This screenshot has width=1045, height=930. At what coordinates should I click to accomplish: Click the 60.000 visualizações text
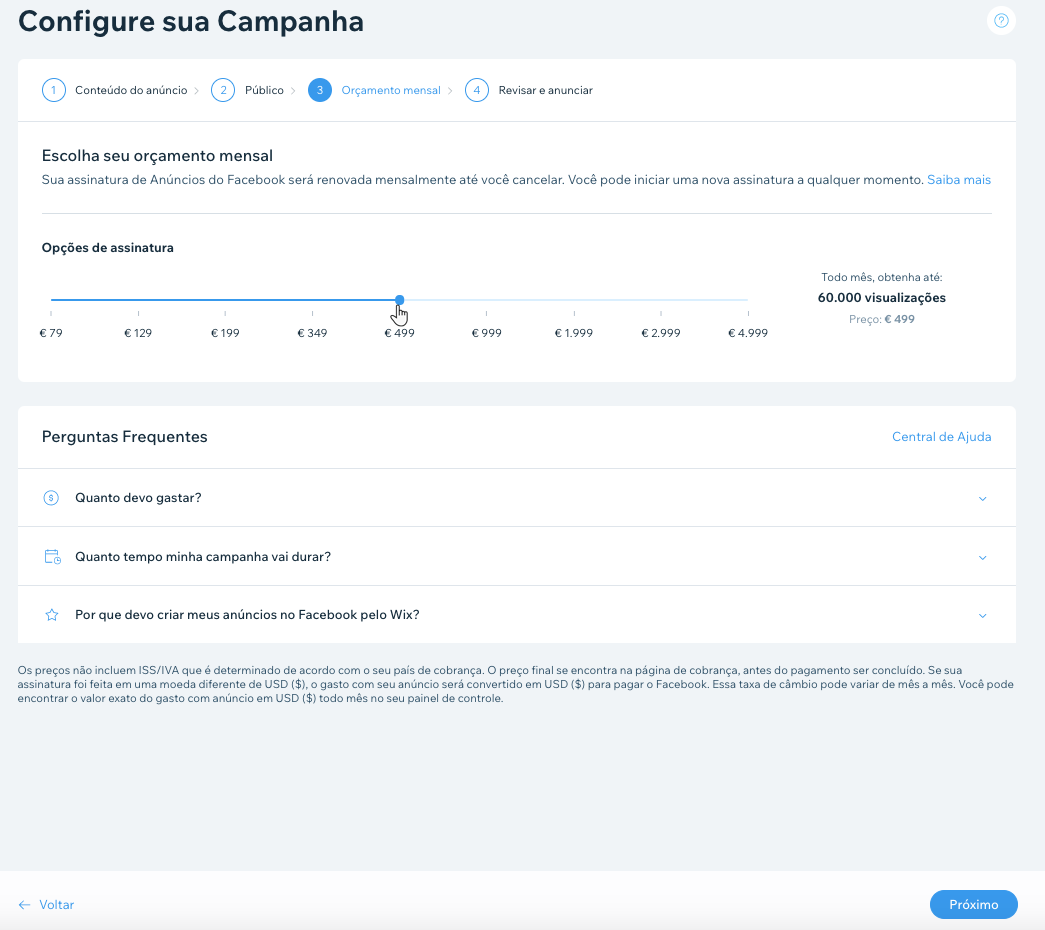point(882,298)
